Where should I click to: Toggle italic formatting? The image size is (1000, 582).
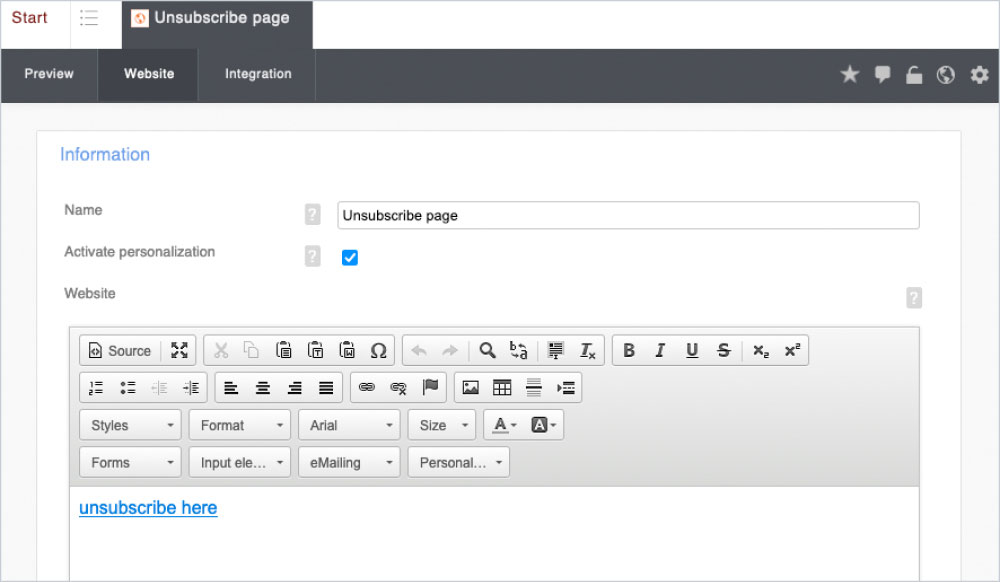(x=660, y=351)
